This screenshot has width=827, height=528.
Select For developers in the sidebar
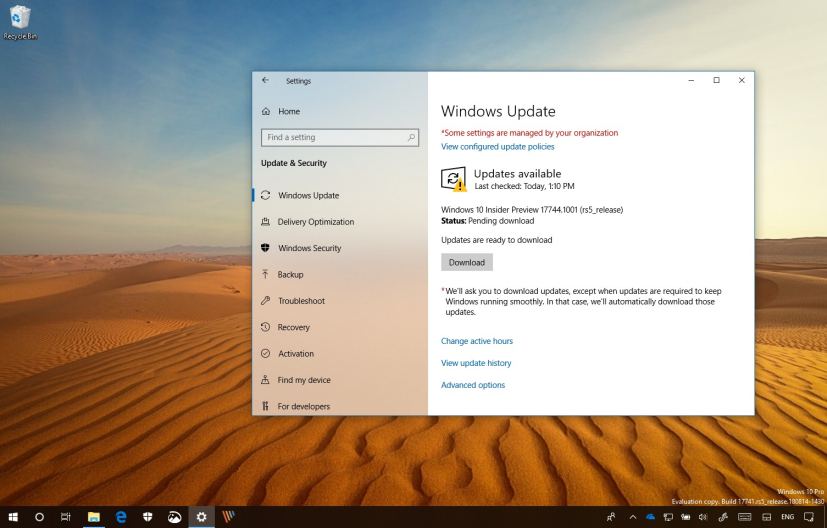[295, 406]
